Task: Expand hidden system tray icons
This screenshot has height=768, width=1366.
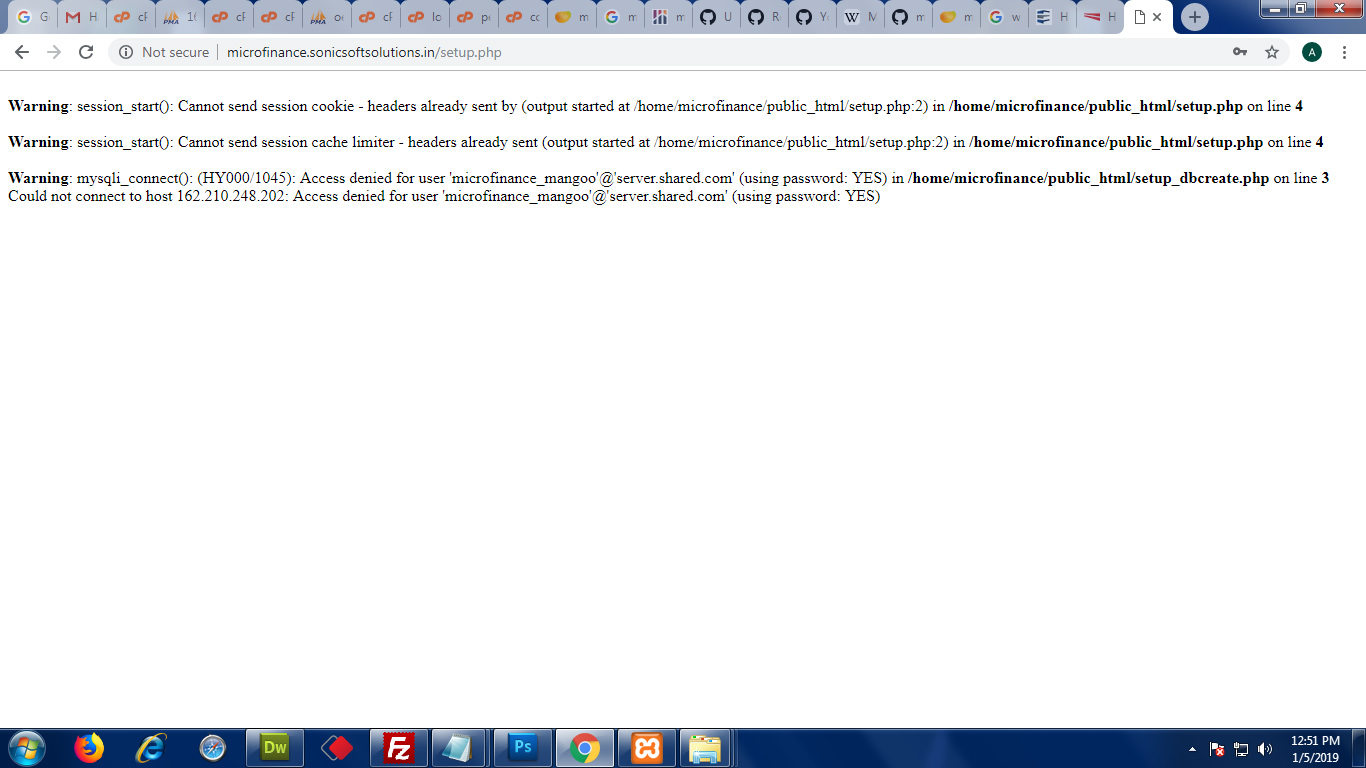Action: [x=1194, y=747]
